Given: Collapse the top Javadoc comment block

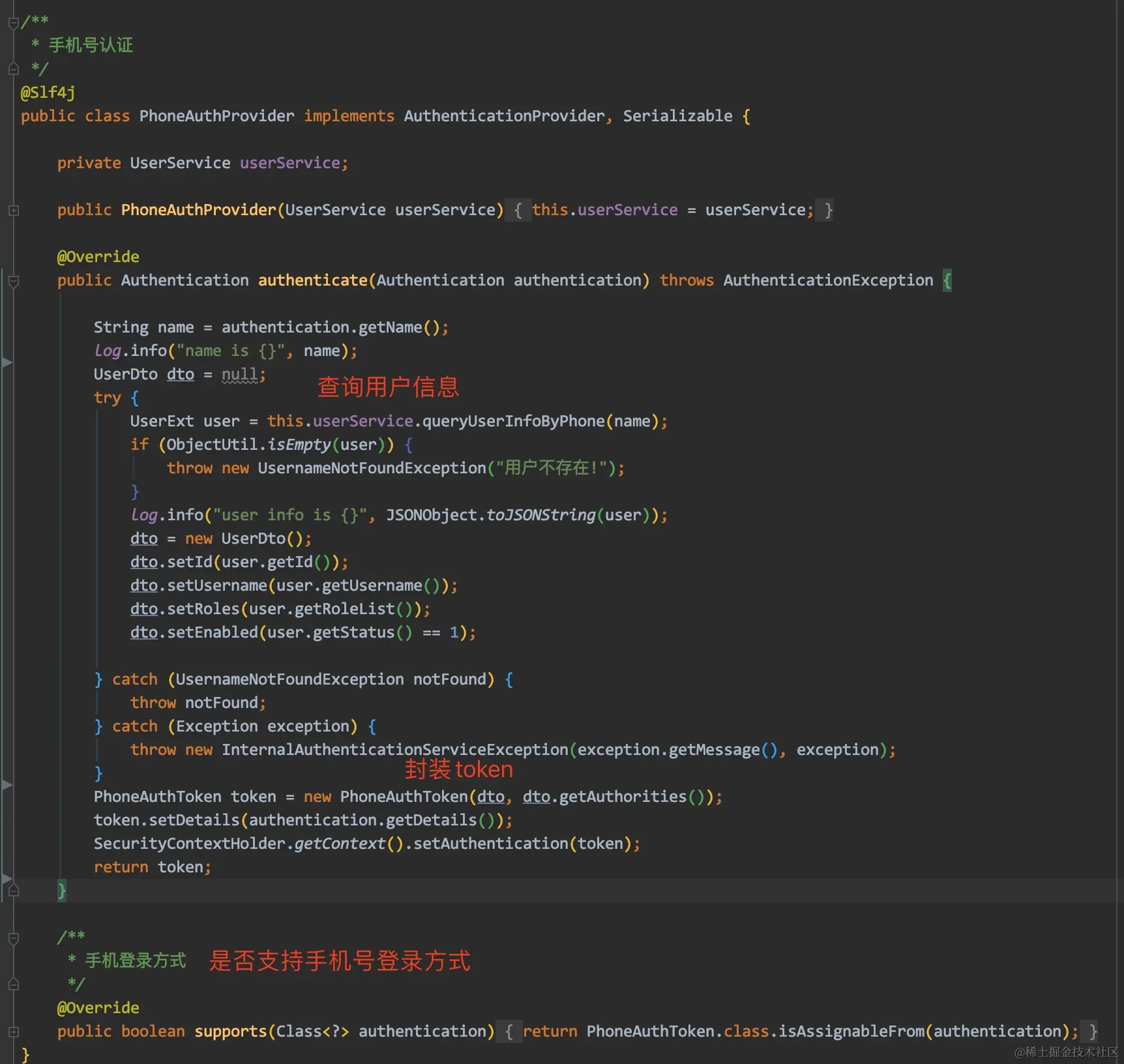Looking at the screenshot, I should 13,22.
